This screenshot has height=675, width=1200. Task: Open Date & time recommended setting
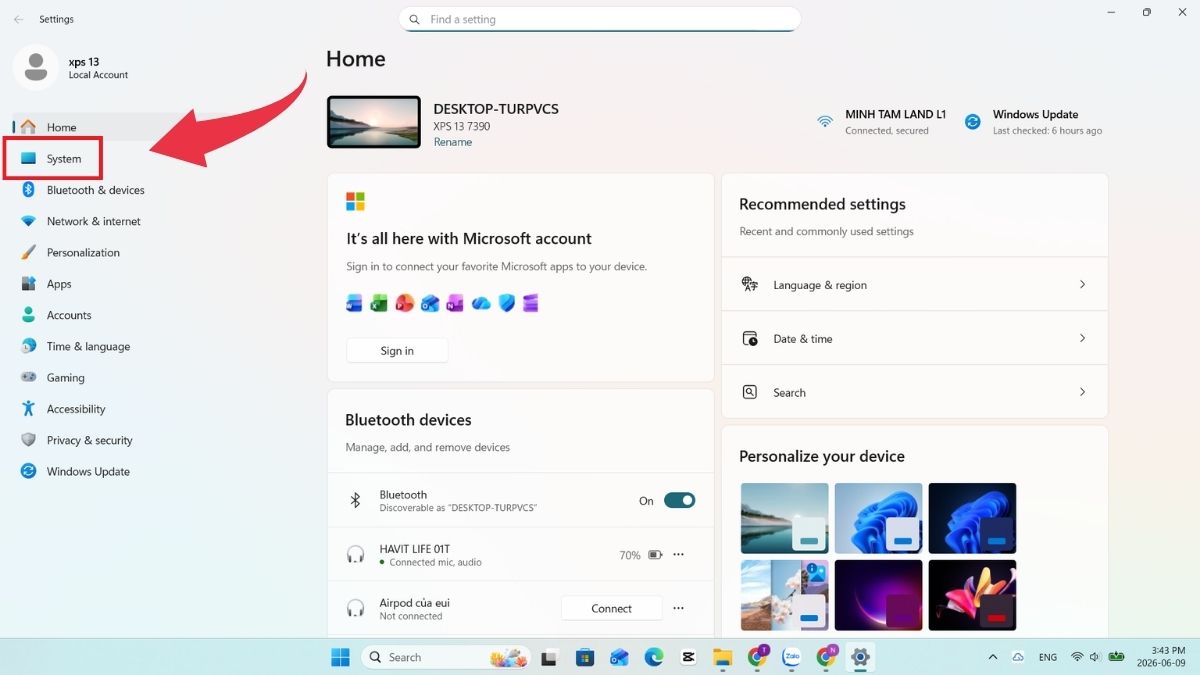click(915, 338)
